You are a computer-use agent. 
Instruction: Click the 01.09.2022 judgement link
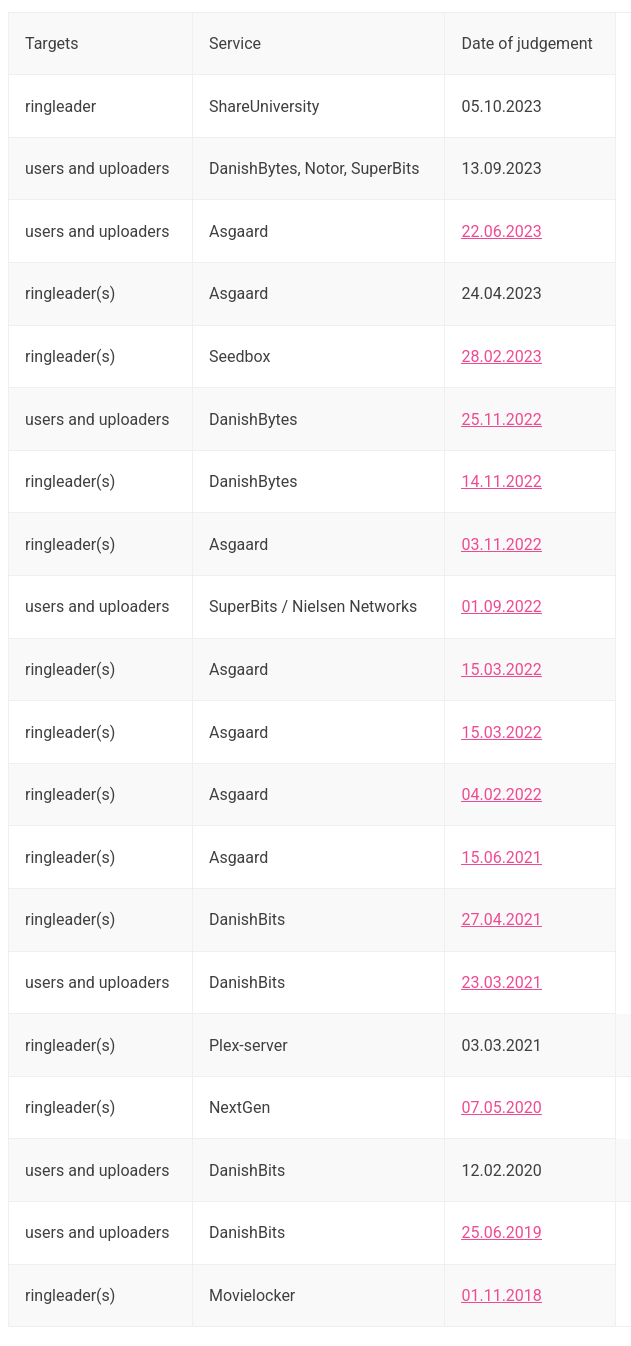pyautogui.click(x=501, y=606)
